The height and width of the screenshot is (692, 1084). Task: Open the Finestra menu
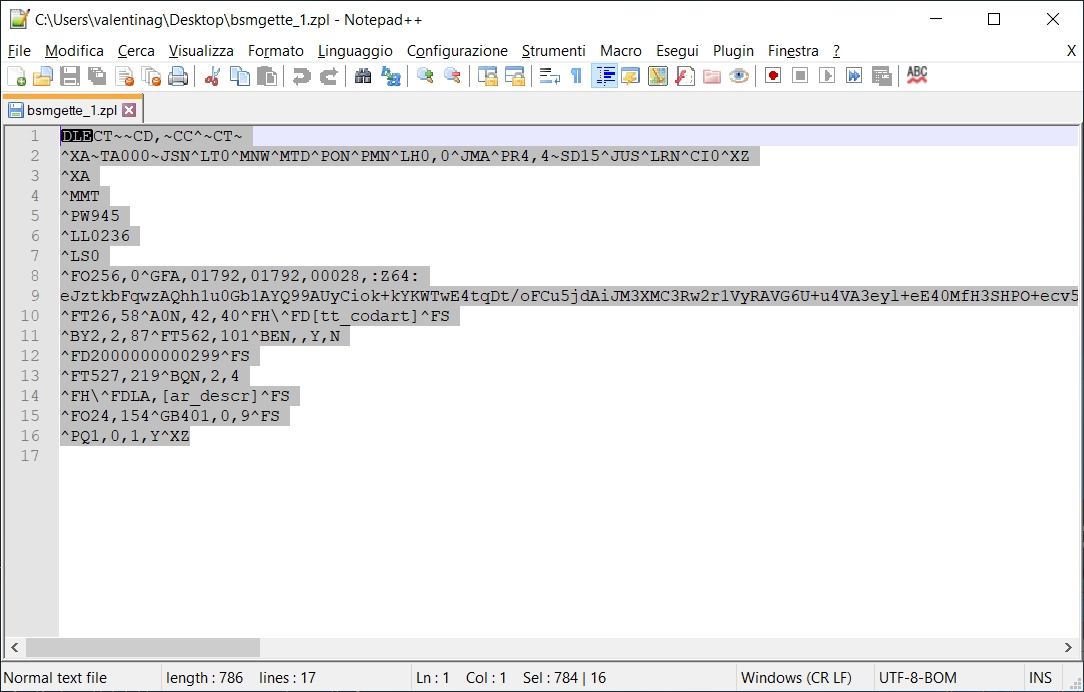coord(793,50)
